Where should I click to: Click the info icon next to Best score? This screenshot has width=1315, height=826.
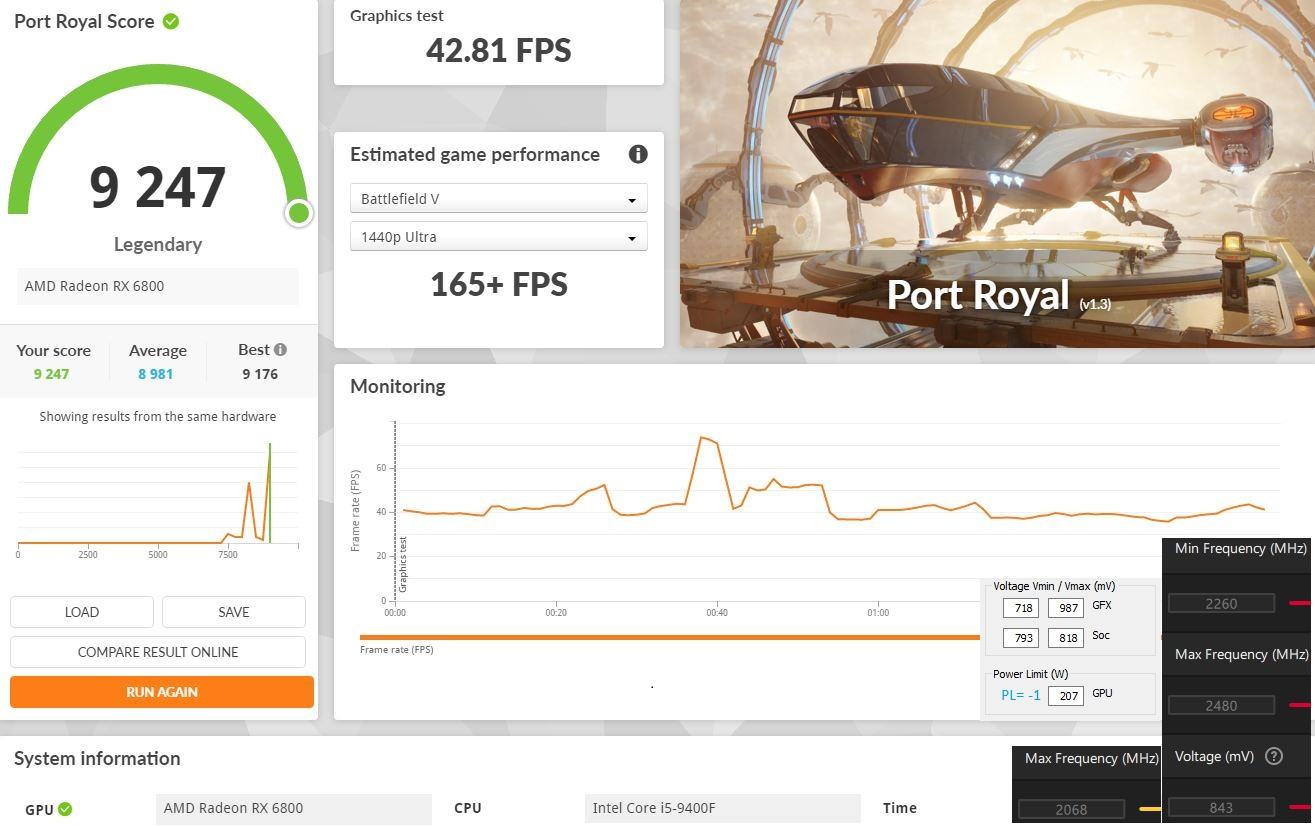(x=280, y=349)
